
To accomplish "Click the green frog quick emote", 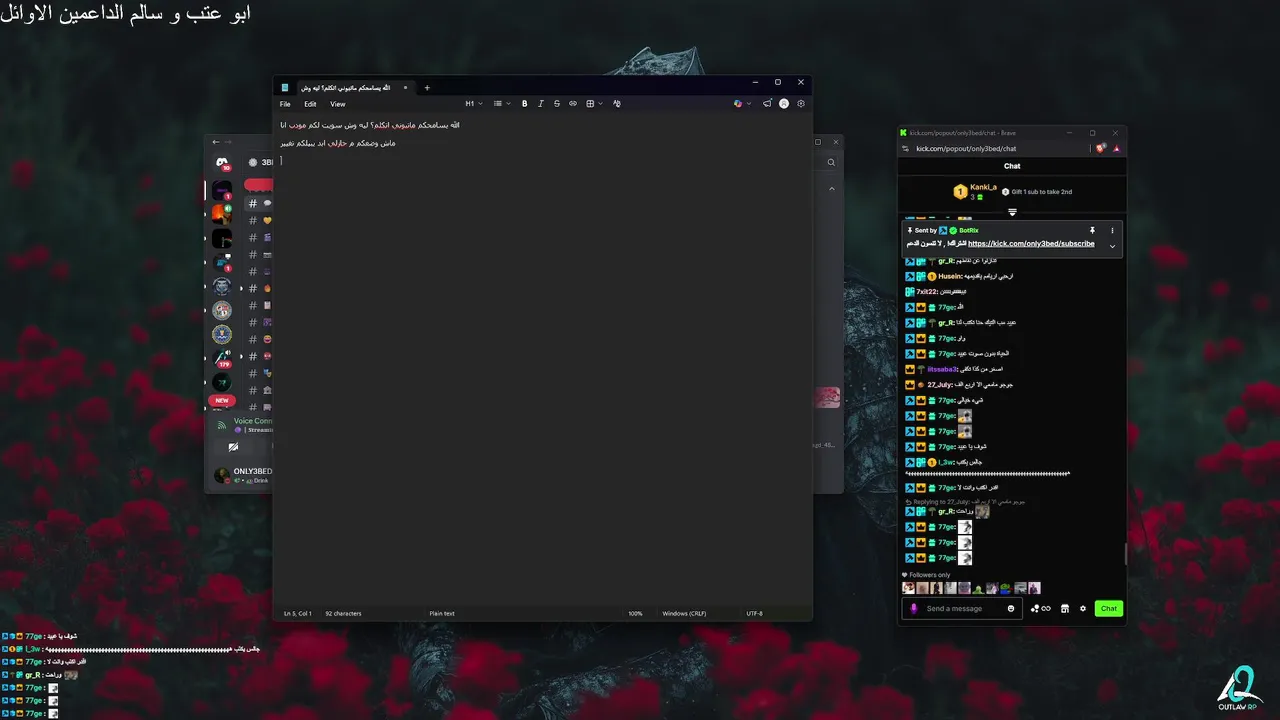I will pyautogui.click(x=978, y=589).
